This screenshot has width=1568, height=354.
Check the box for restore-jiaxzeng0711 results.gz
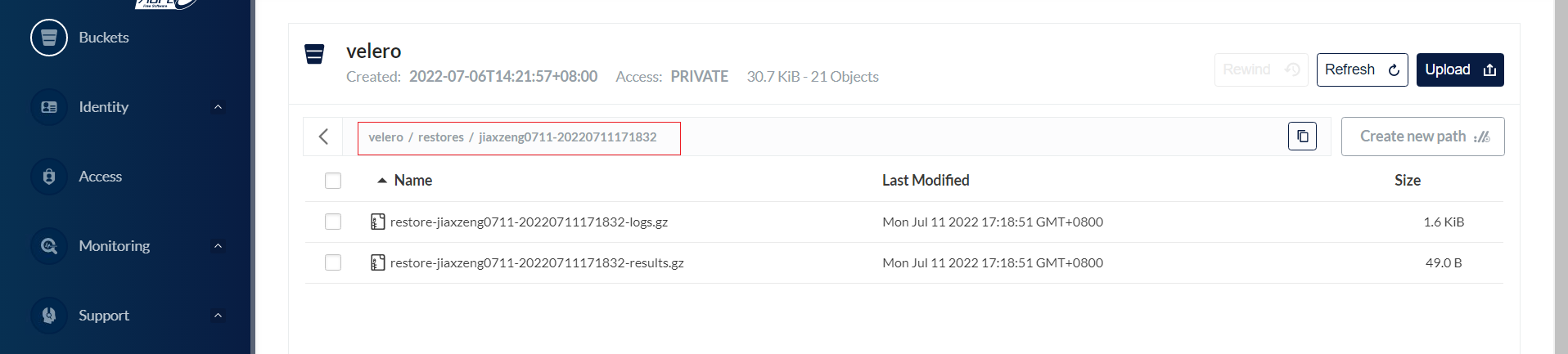coord(333,262)
